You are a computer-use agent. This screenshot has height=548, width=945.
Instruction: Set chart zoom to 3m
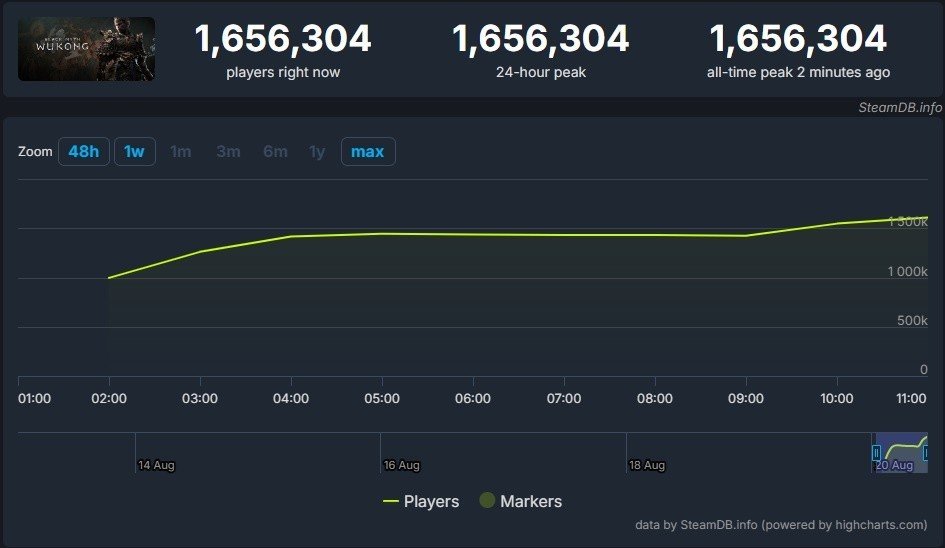pyautogui.click(x=228, y=151)
